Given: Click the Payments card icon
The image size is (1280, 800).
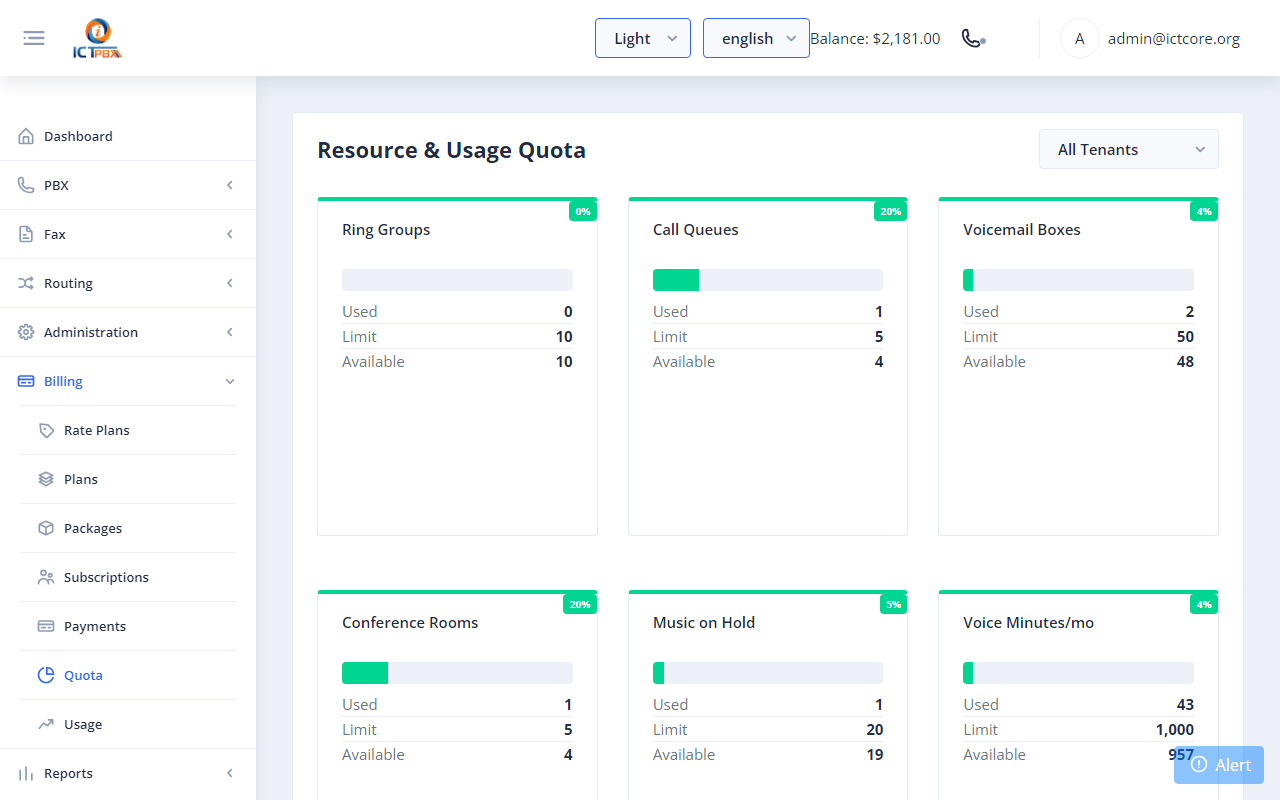Looking at the screenshot, I should (46, 626).
